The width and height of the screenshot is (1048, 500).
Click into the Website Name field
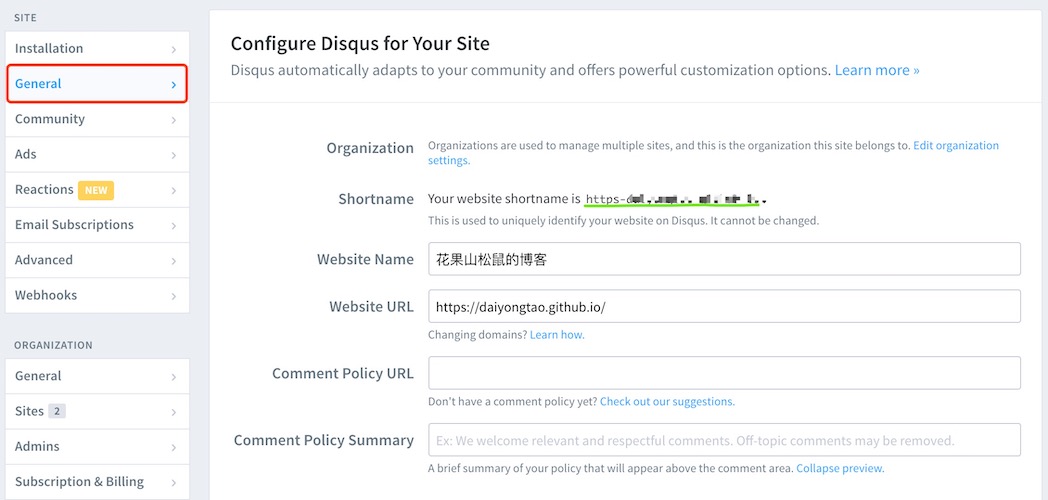[x=724, y=259]
